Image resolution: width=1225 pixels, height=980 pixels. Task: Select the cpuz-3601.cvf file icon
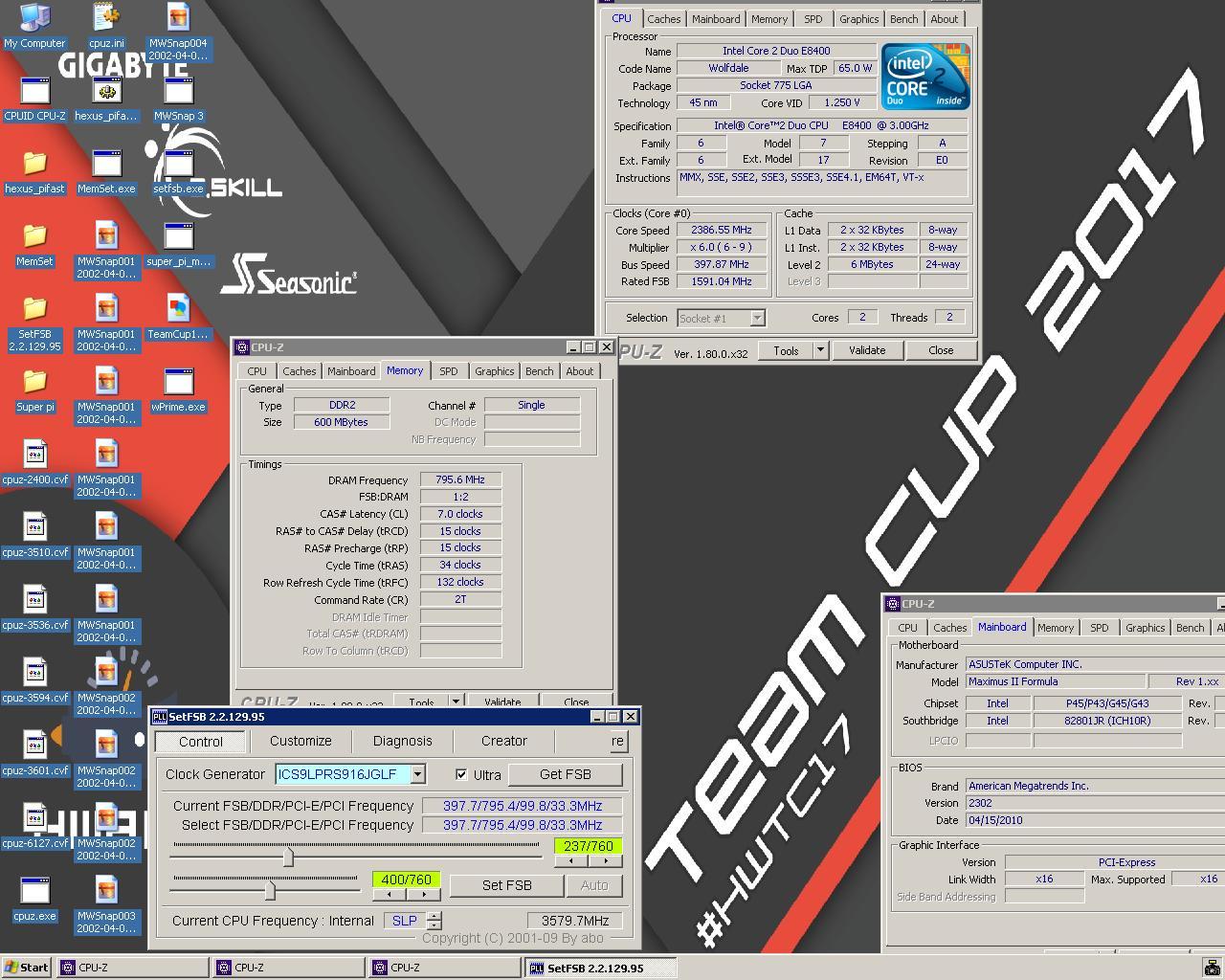click(x=34, y=753)
